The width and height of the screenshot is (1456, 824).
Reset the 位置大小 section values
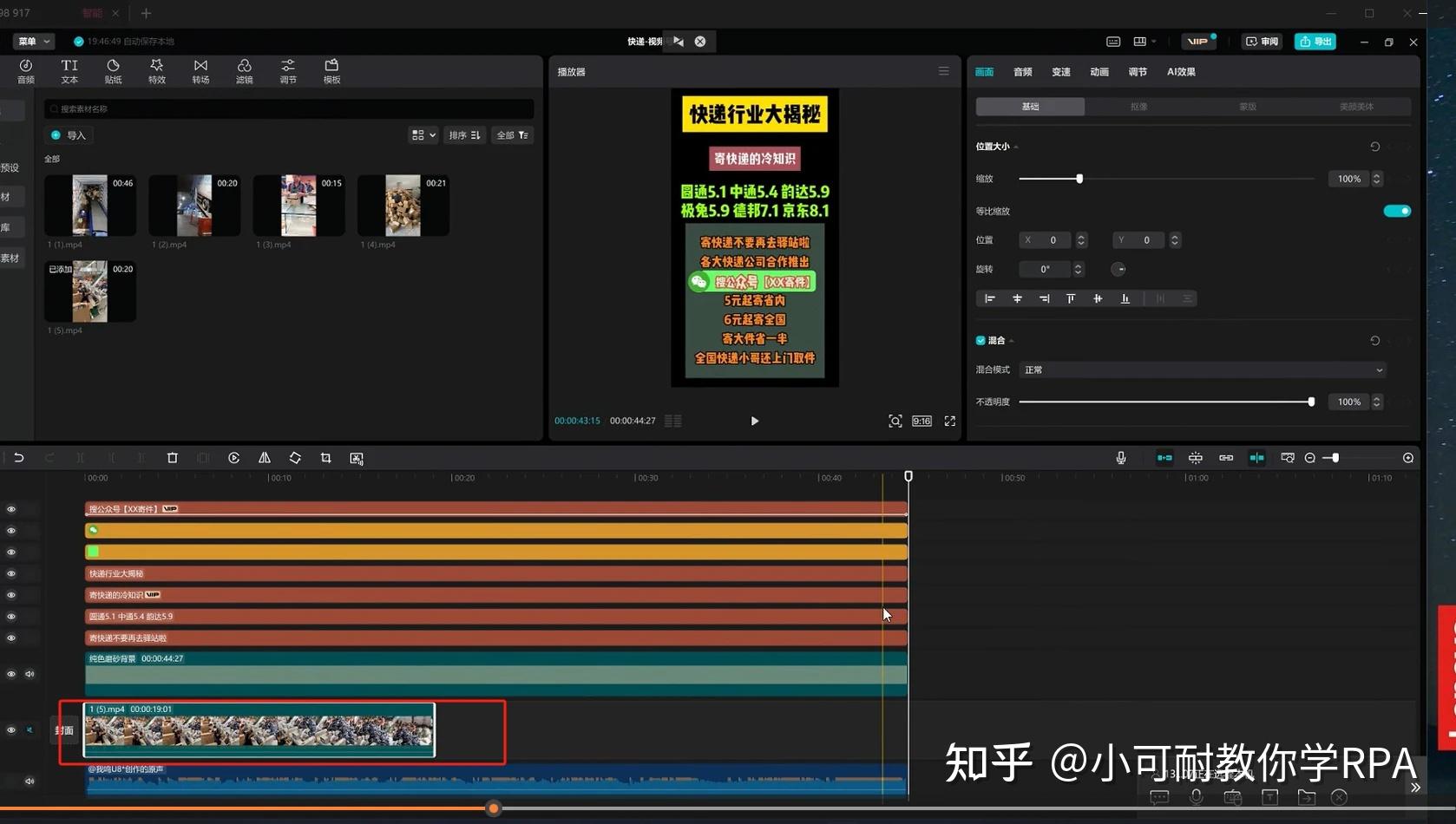point(1374,147)
